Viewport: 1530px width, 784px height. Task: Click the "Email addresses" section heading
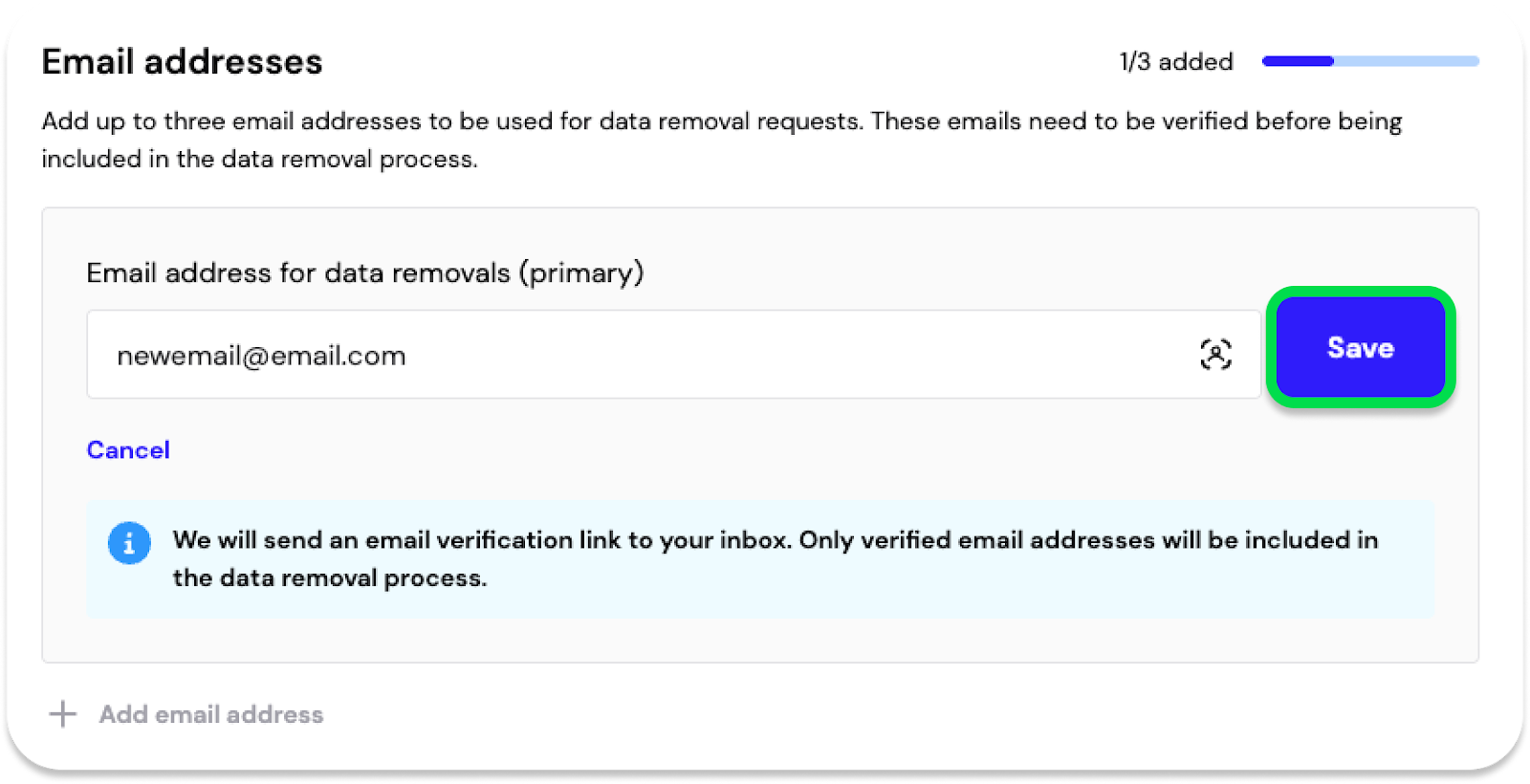tap(182, 62)
